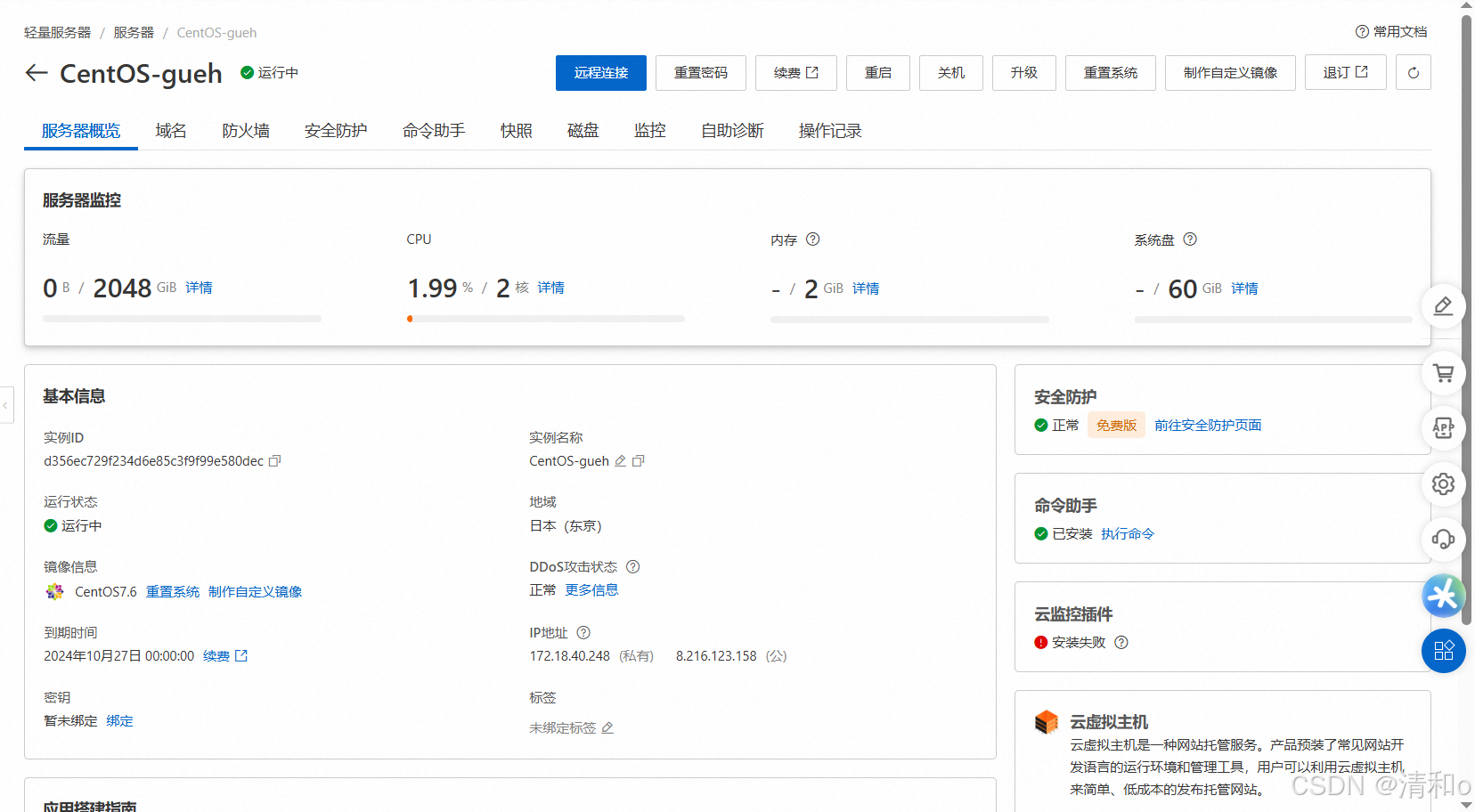Click the 关机 button
Image resolution: width=1475 pixels, height=812 pixels.
[x=951, y=73]
